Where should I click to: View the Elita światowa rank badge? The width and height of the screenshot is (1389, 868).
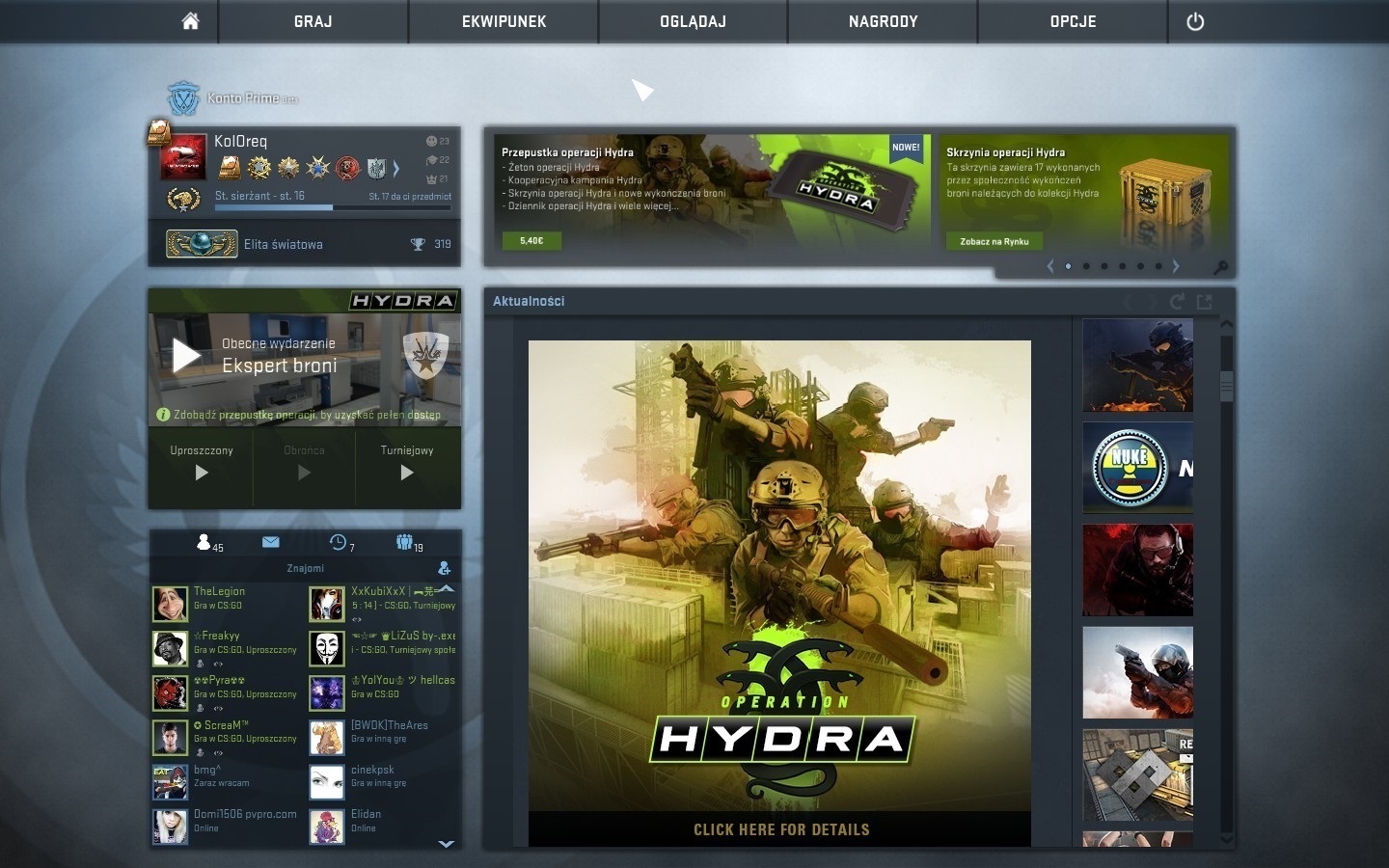coord(202,244)
